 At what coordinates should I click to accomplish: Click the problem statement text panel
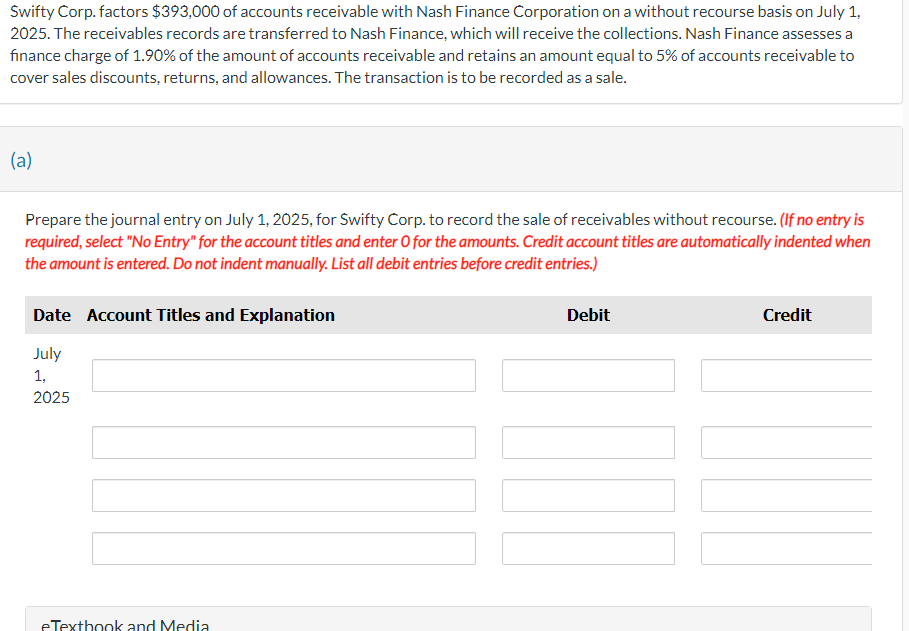click(450, 45)
